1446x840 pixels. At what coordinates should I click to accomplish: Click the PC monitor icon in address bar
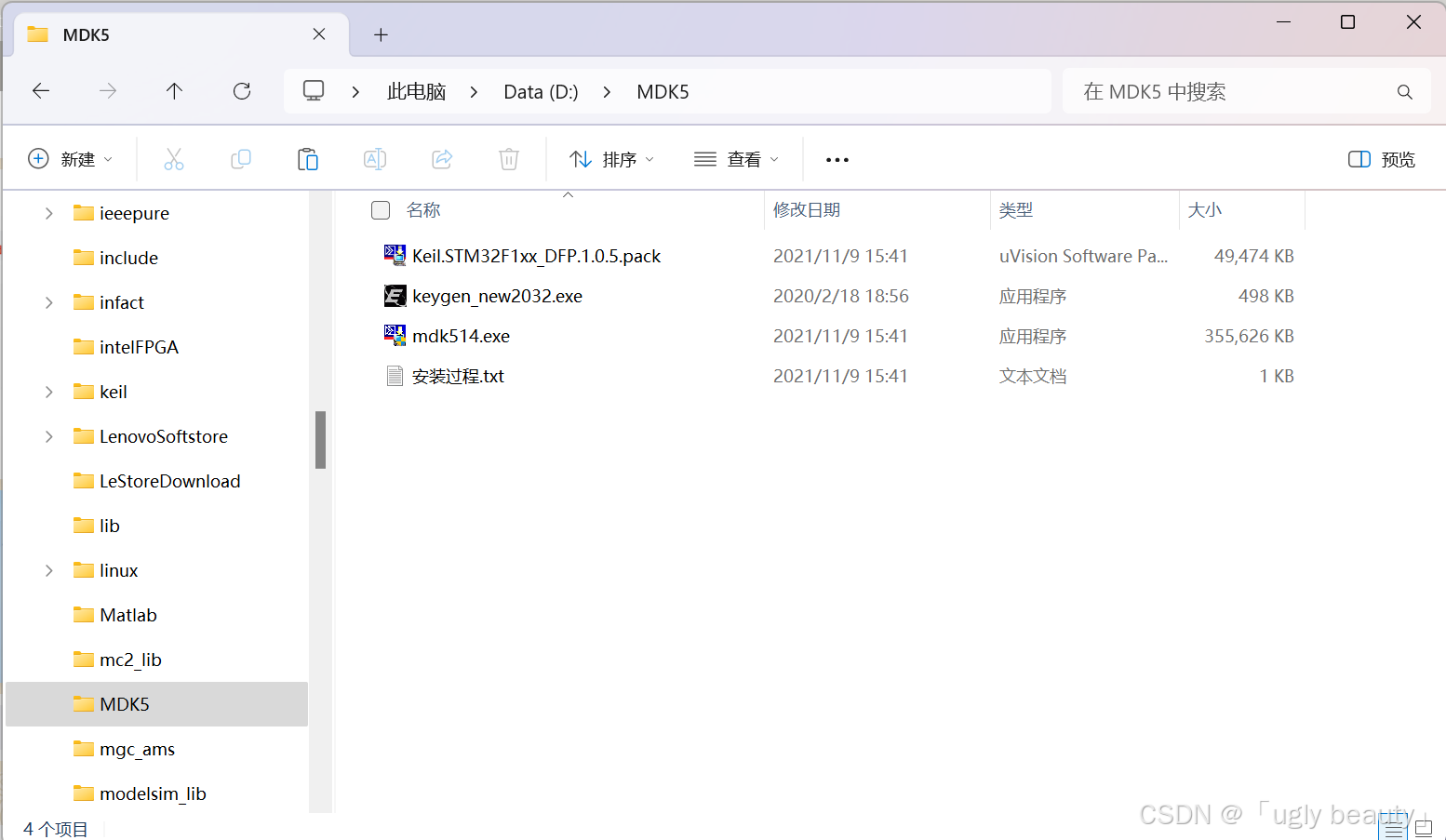(314, 91)
